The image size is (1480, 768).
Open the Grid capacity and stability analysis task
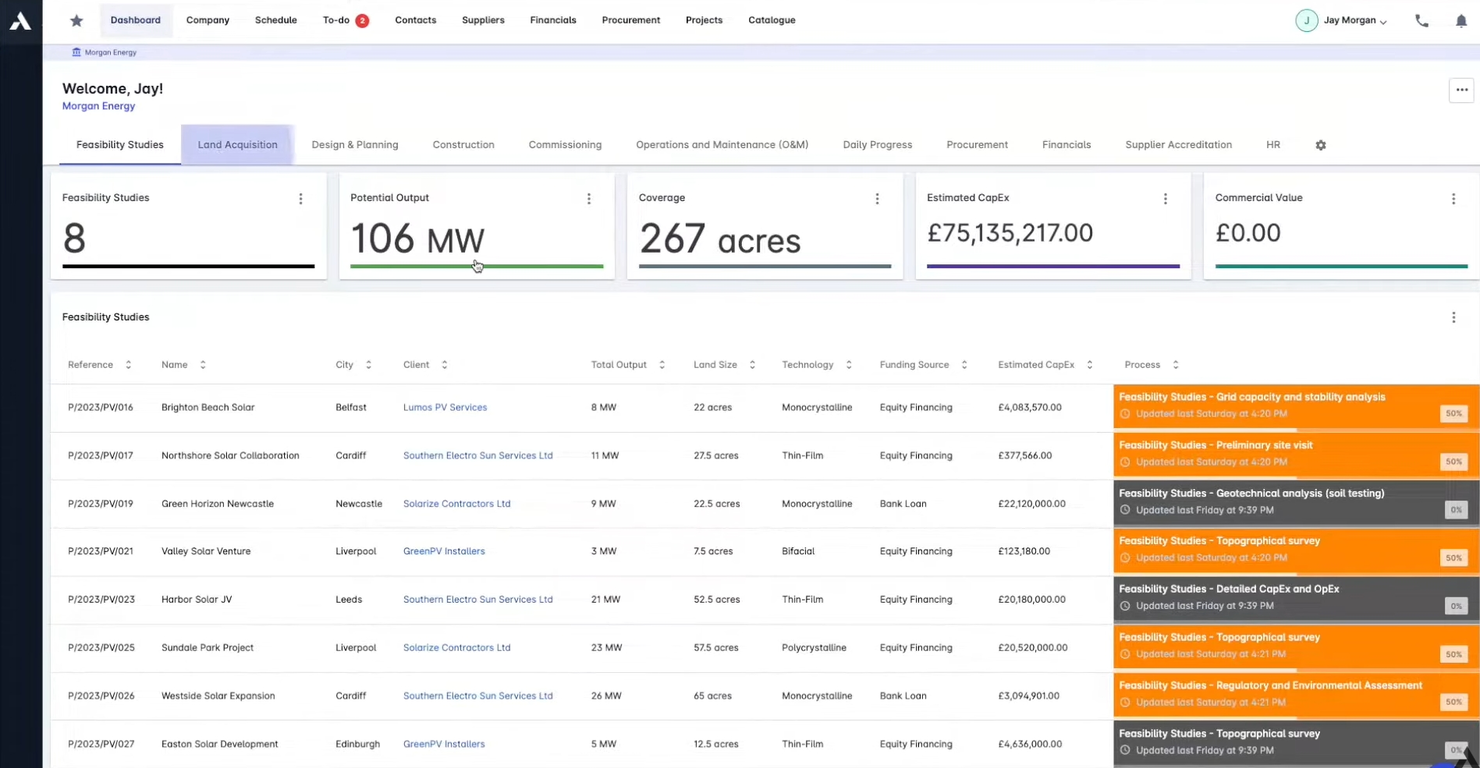click(1252, 397)
